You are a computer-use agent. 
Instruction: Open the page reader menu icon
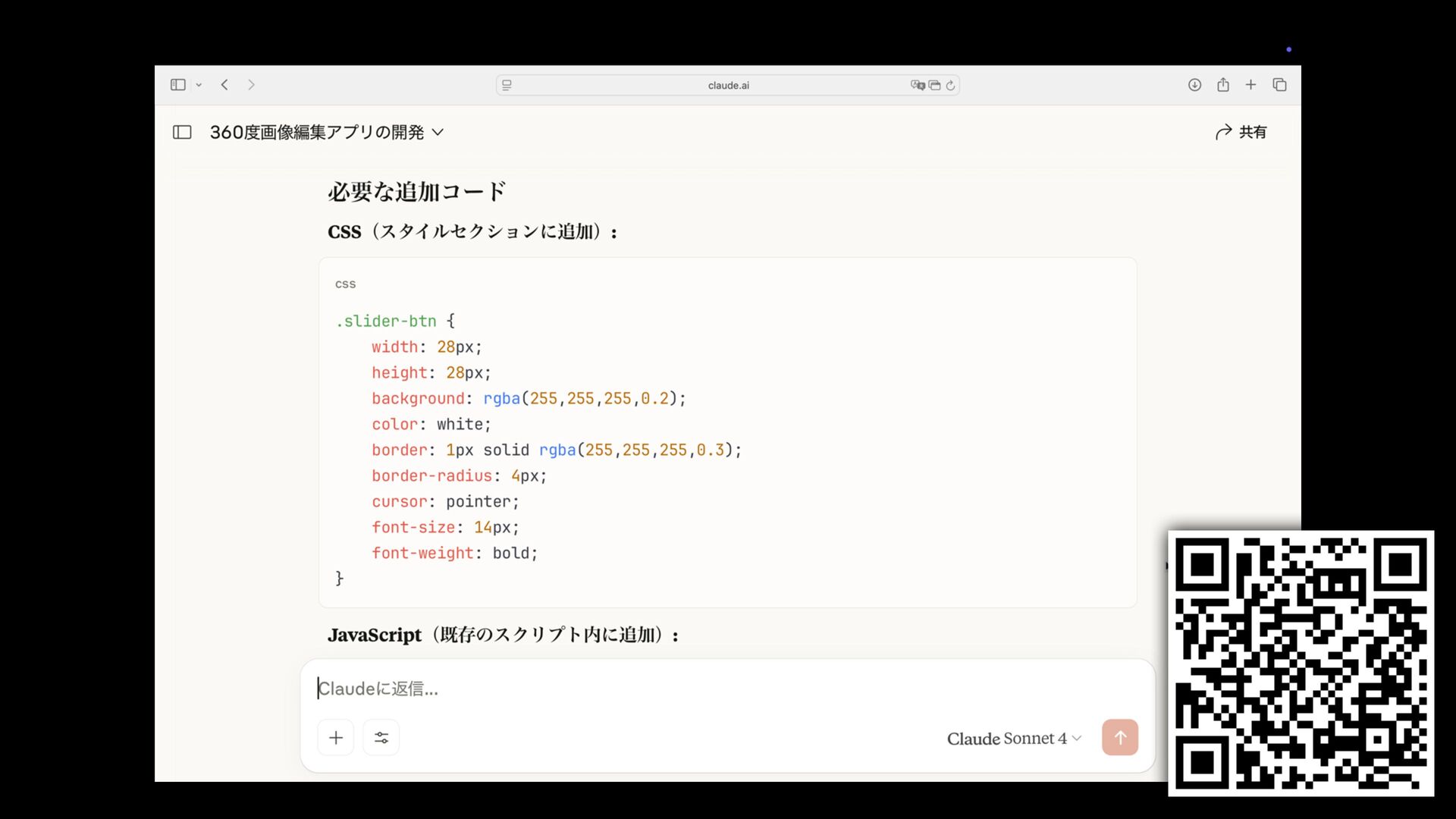click(x=507, y=85)
